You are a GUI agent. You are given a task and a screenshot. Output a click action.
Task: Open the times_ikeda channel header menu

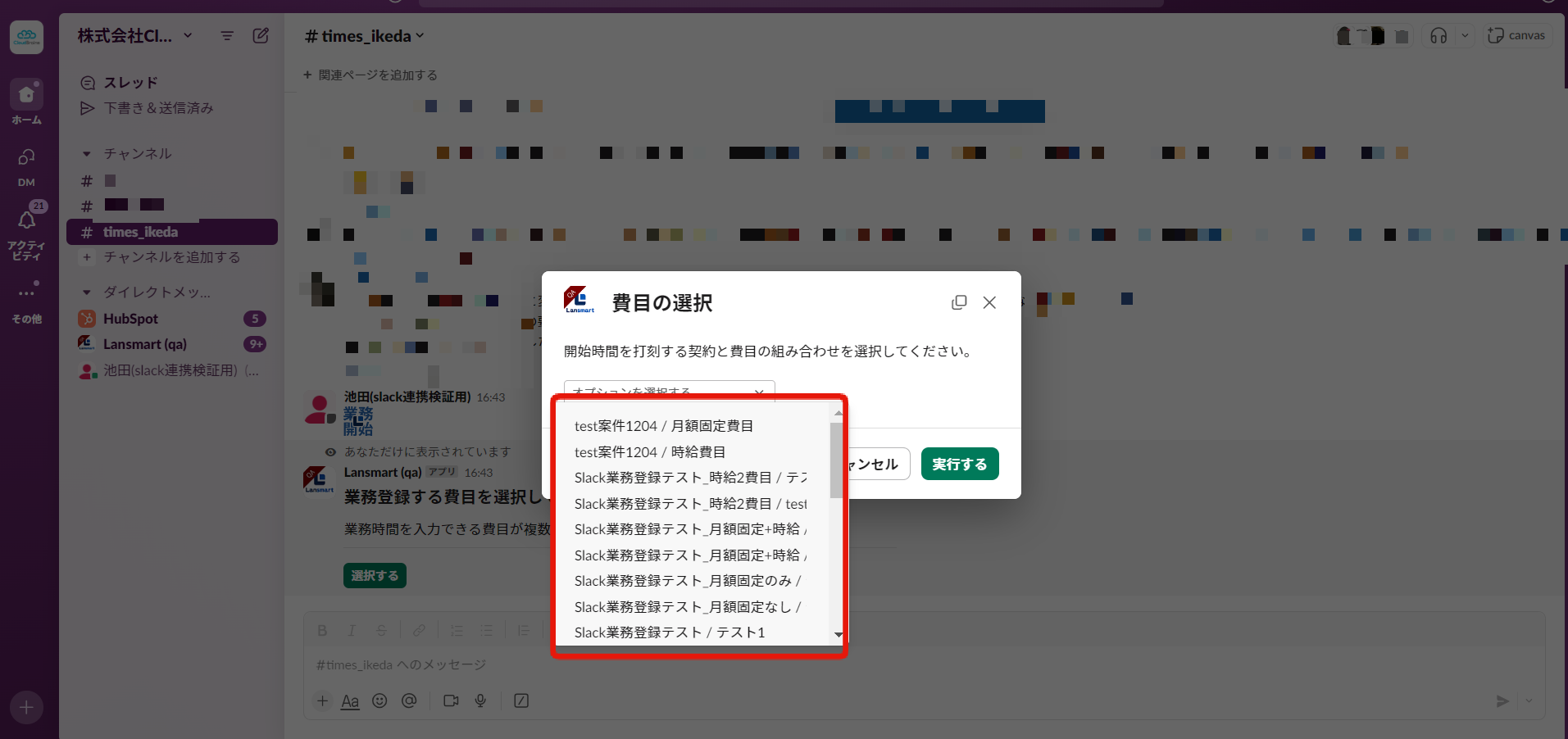(365, 36)
